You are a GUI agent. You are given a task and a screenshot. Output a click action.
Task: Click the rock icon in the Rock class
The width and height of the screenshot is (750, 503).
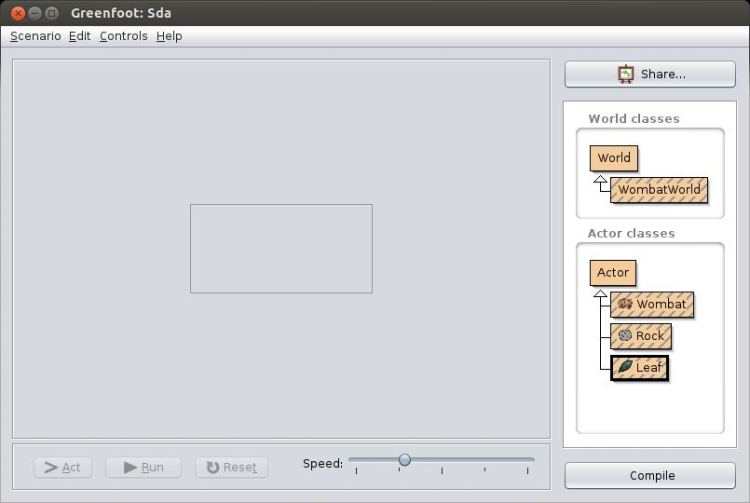(625, 335)
